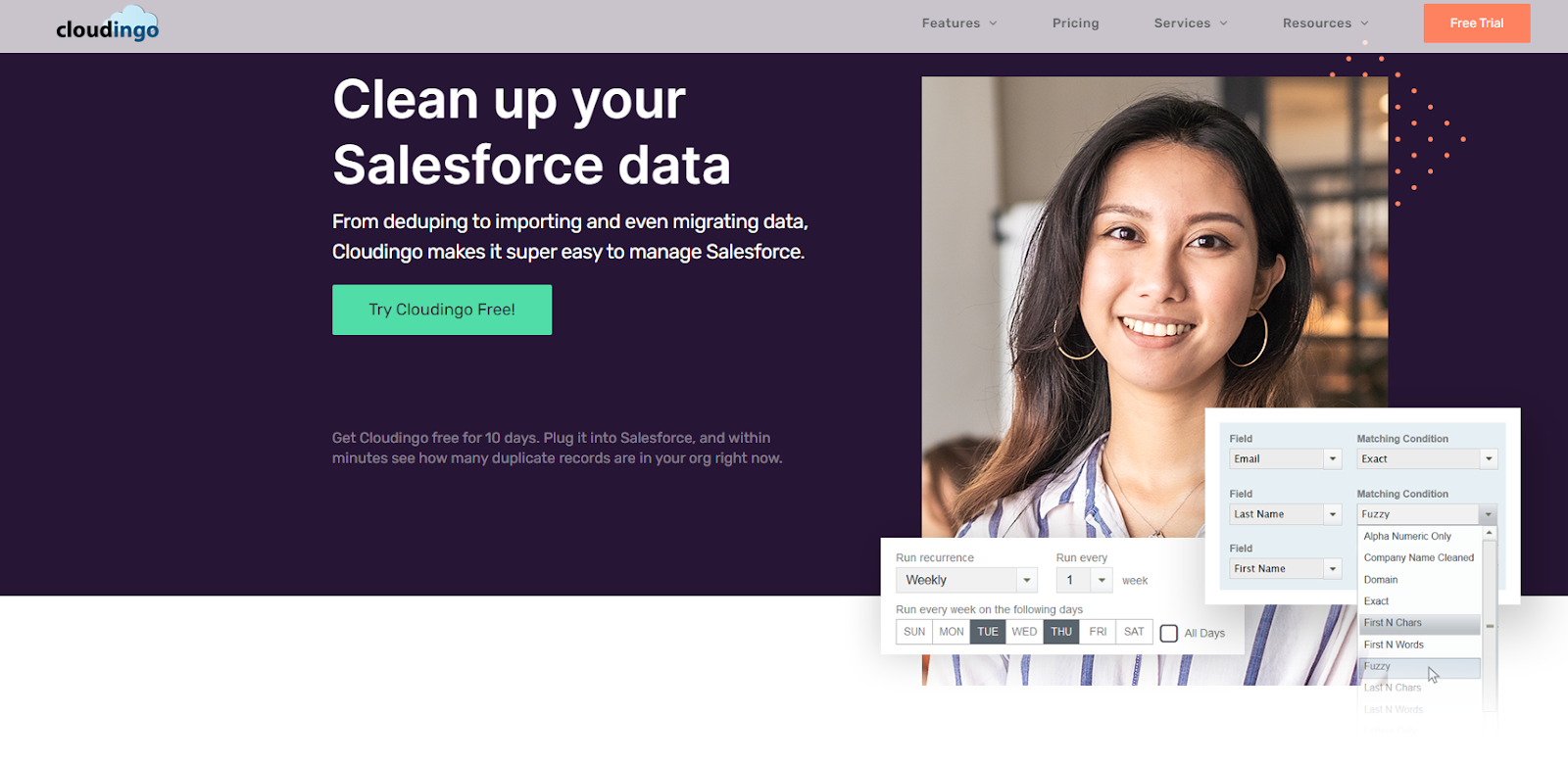
Task: Click the Try Cloudingo Free! button
Action: pos(442,310)
